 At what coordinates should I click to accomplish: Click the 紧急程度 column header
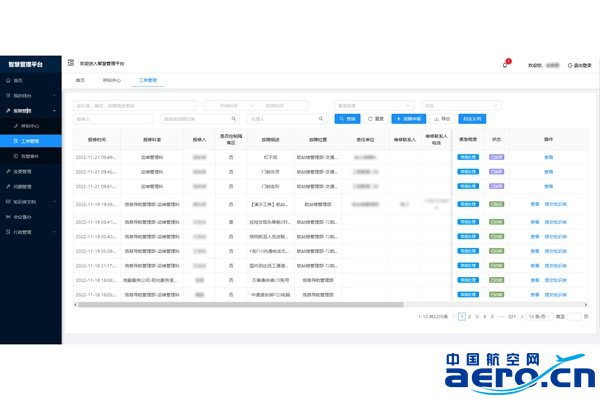point(468,140)
